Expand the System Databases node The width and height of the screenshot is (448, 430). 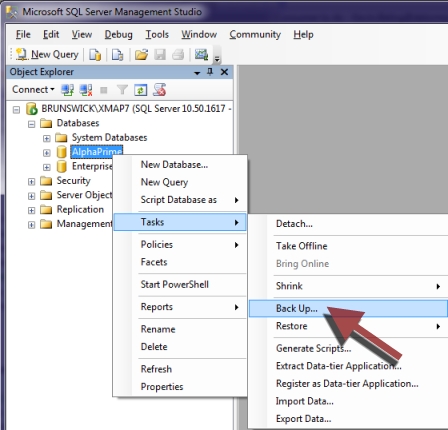pyautogui.click(x=47, y=138)
